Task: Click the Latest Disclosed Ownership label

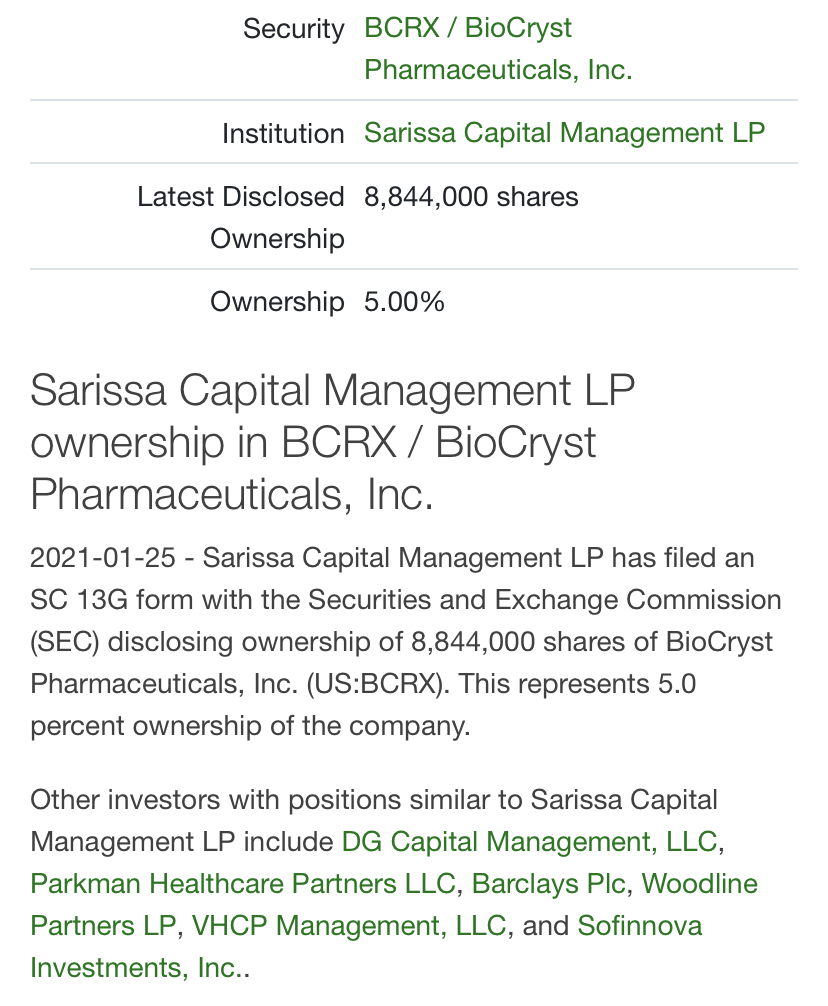Action: coord(241,217)
